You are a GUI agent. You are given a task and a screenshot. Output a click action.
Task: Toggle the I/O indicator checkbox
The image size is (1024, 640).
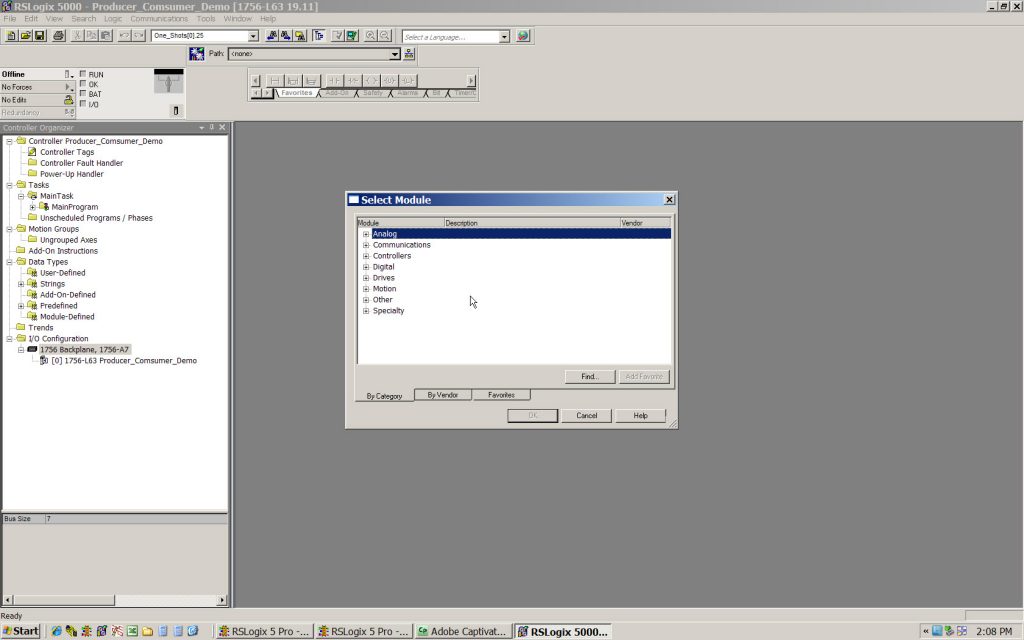[x=83, y=103]
